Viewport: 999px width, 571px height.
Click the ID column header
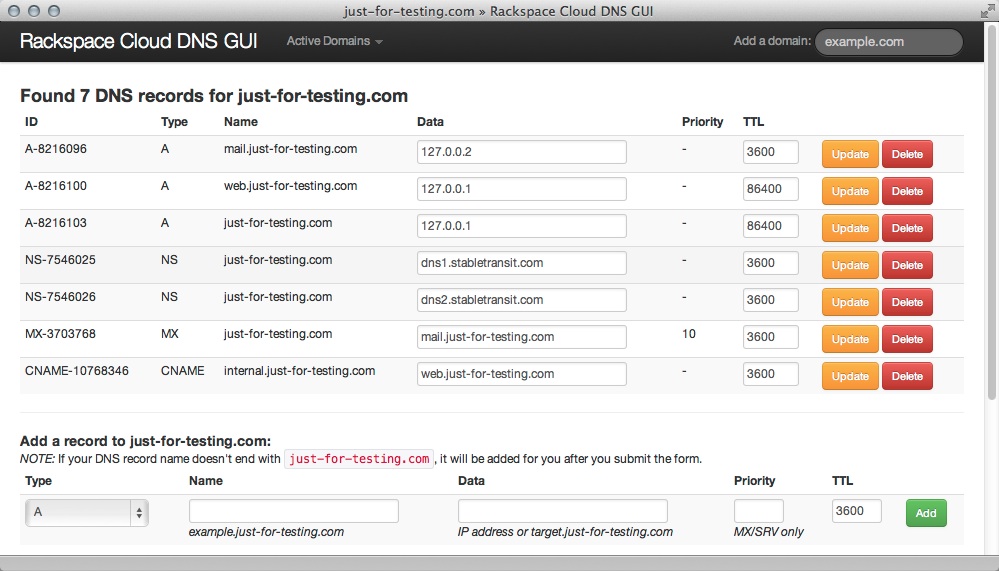(x=31, y=122)
